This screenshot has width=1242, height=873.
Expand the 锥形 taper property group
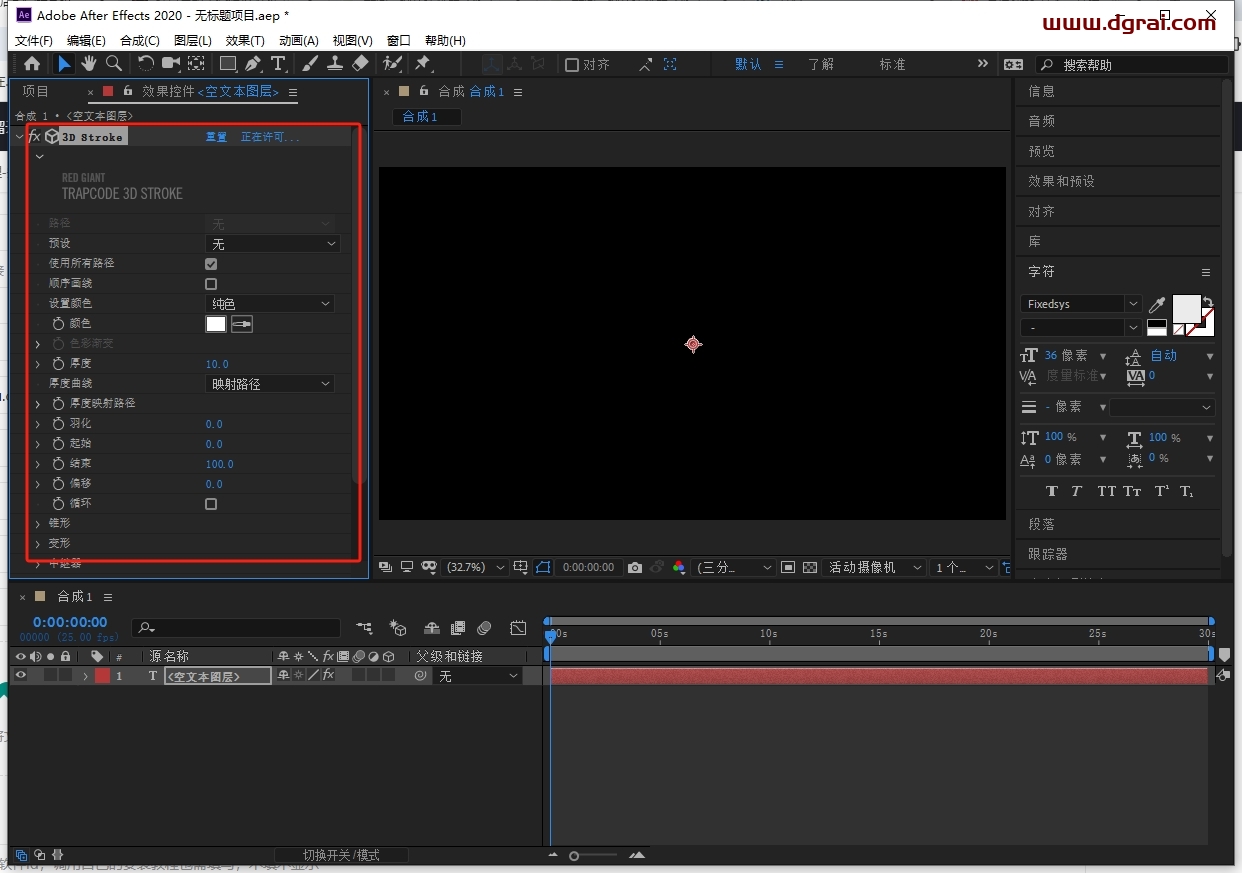click(38, 524)
